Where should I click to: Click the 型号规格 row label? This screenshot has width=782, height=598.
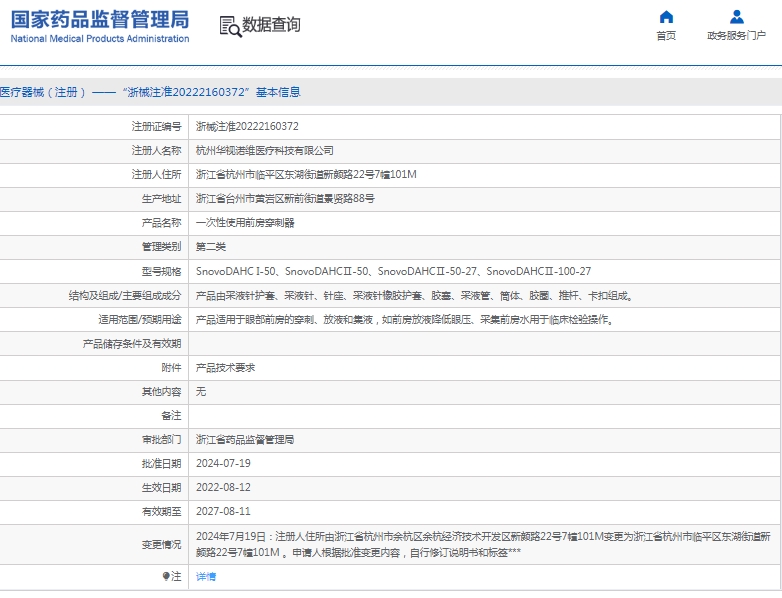click(162, 271)
